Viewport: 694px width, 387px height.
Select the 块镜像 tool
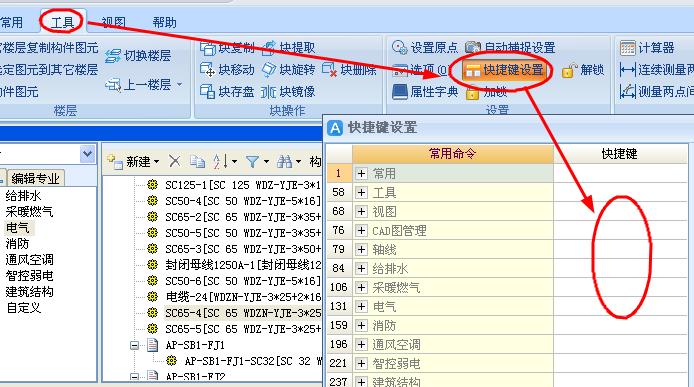pos(288,92)
